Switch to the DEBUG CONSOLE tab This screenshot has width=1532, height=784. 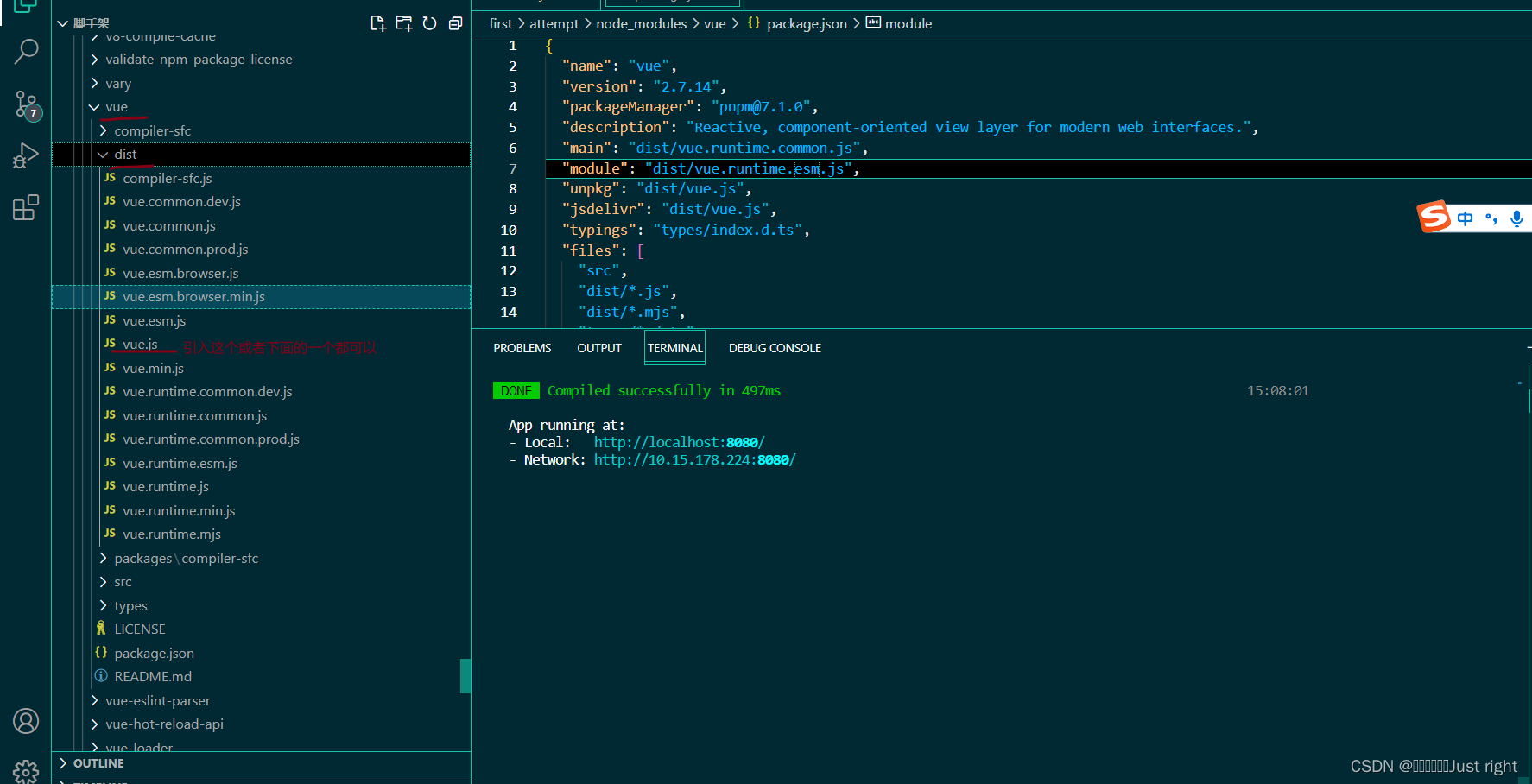[x=775, y=348]
